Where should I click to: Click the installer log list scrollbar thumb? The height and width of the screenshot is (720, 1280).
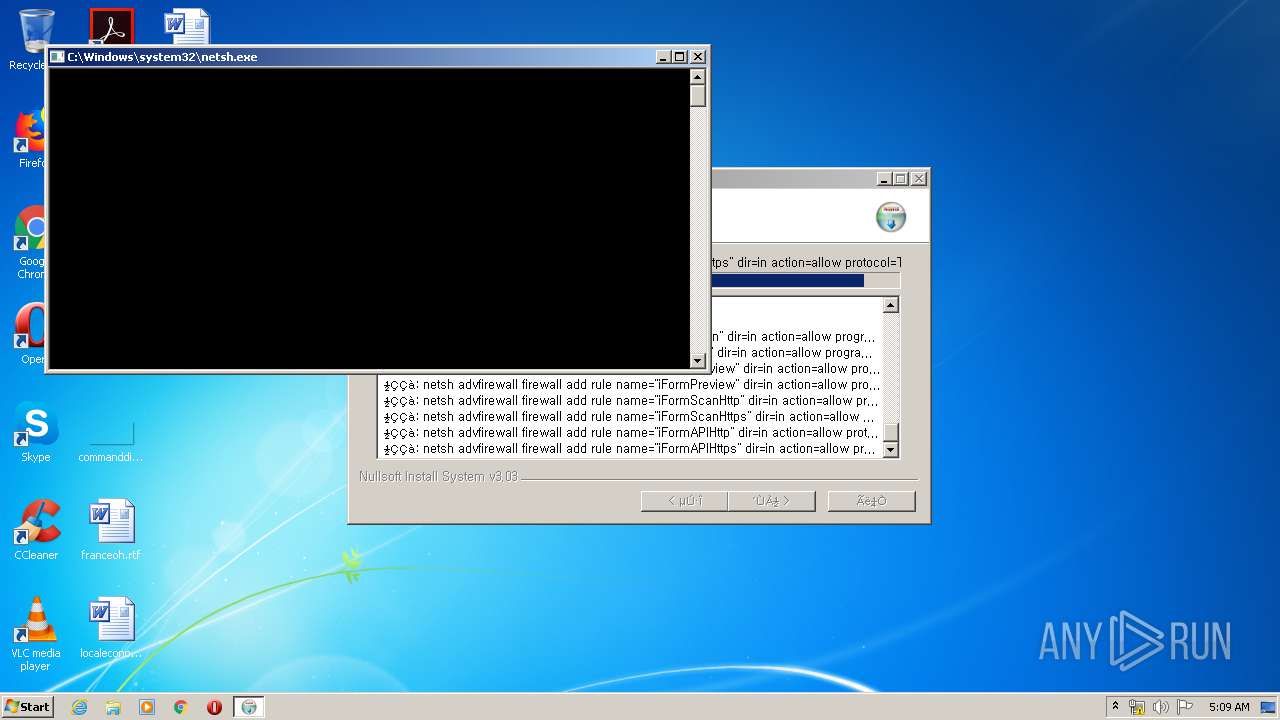click(890, 433)
